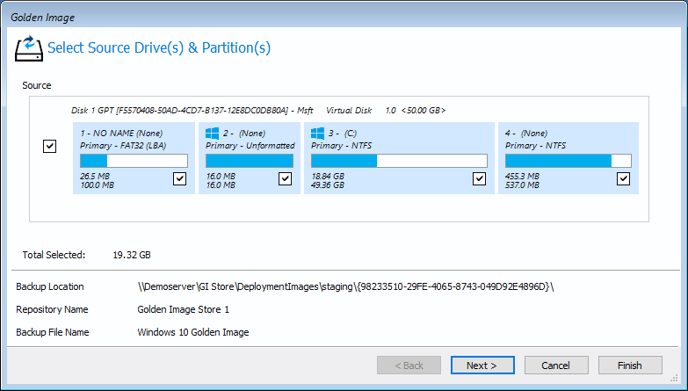Image resolution: width=688 pixels, height=391 pixels.
Task: Click the Cancel button
Action: [x=556, y=365]
